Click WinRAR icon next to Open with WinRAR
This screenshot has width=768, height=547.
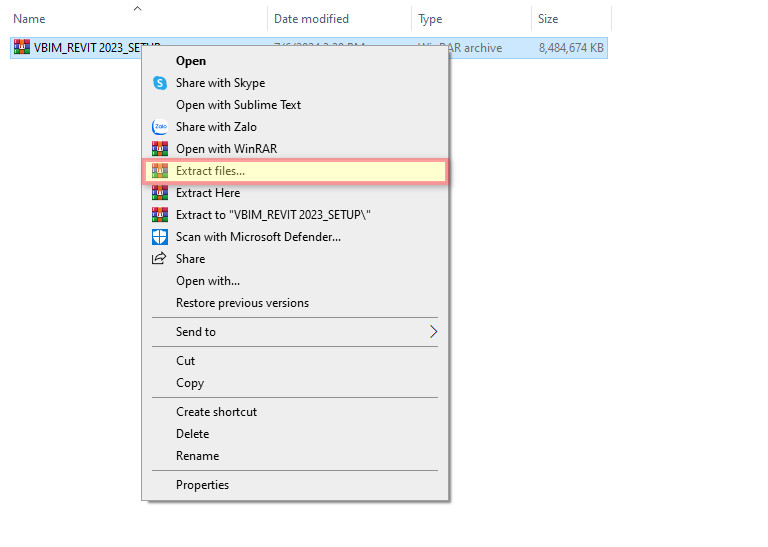159,149
